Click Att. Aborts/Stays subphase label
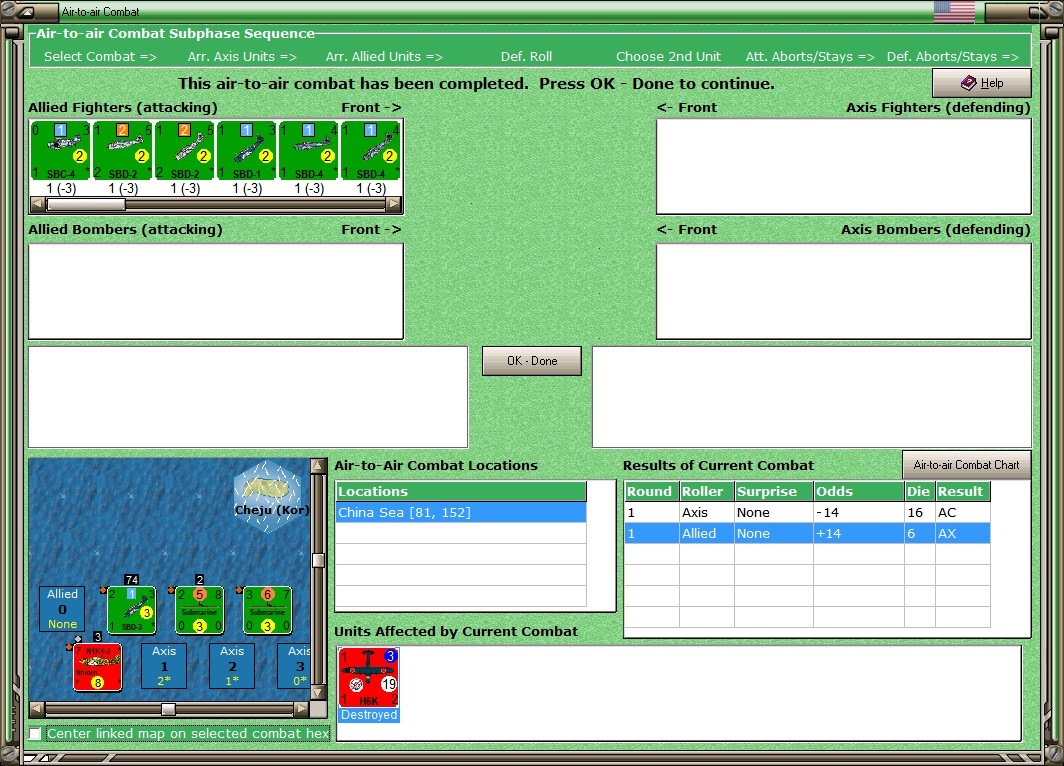Viewport: 1064px width, 766px height. point(810,57)
